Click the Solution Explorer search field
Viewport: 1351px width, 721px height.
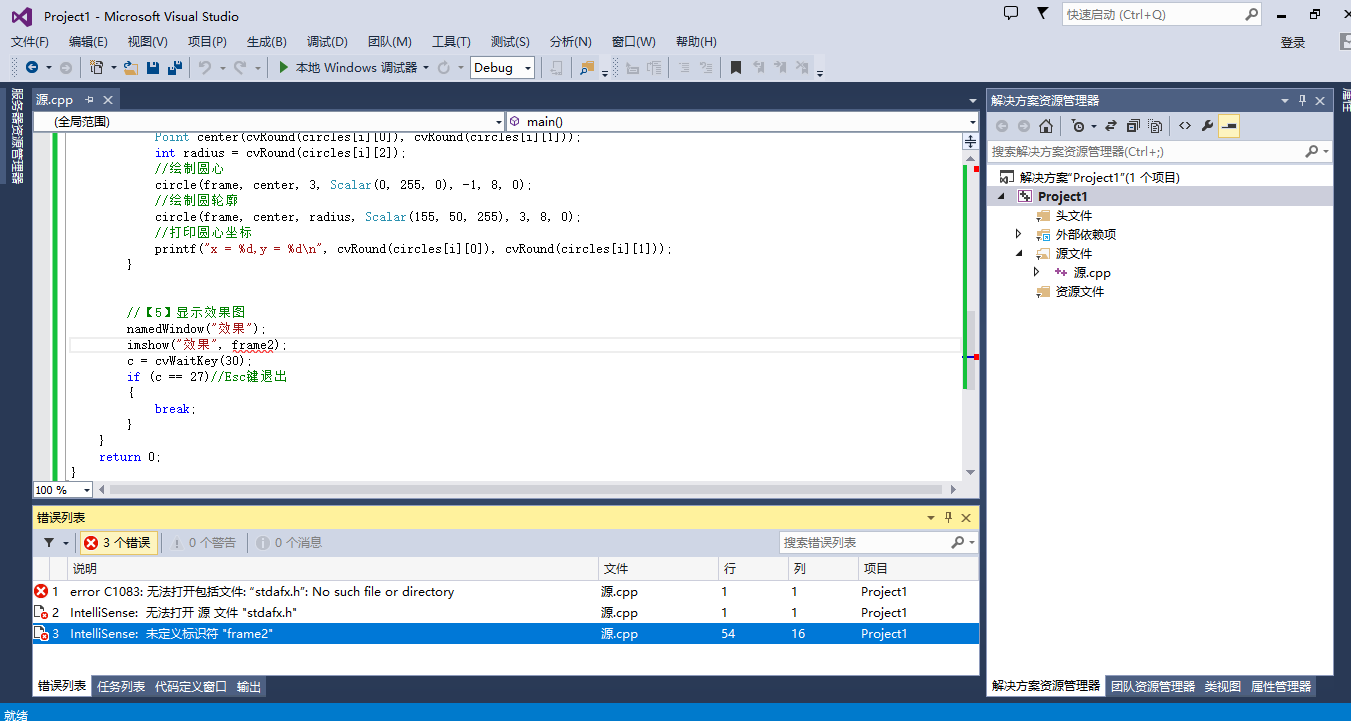tap(1146, 151)
